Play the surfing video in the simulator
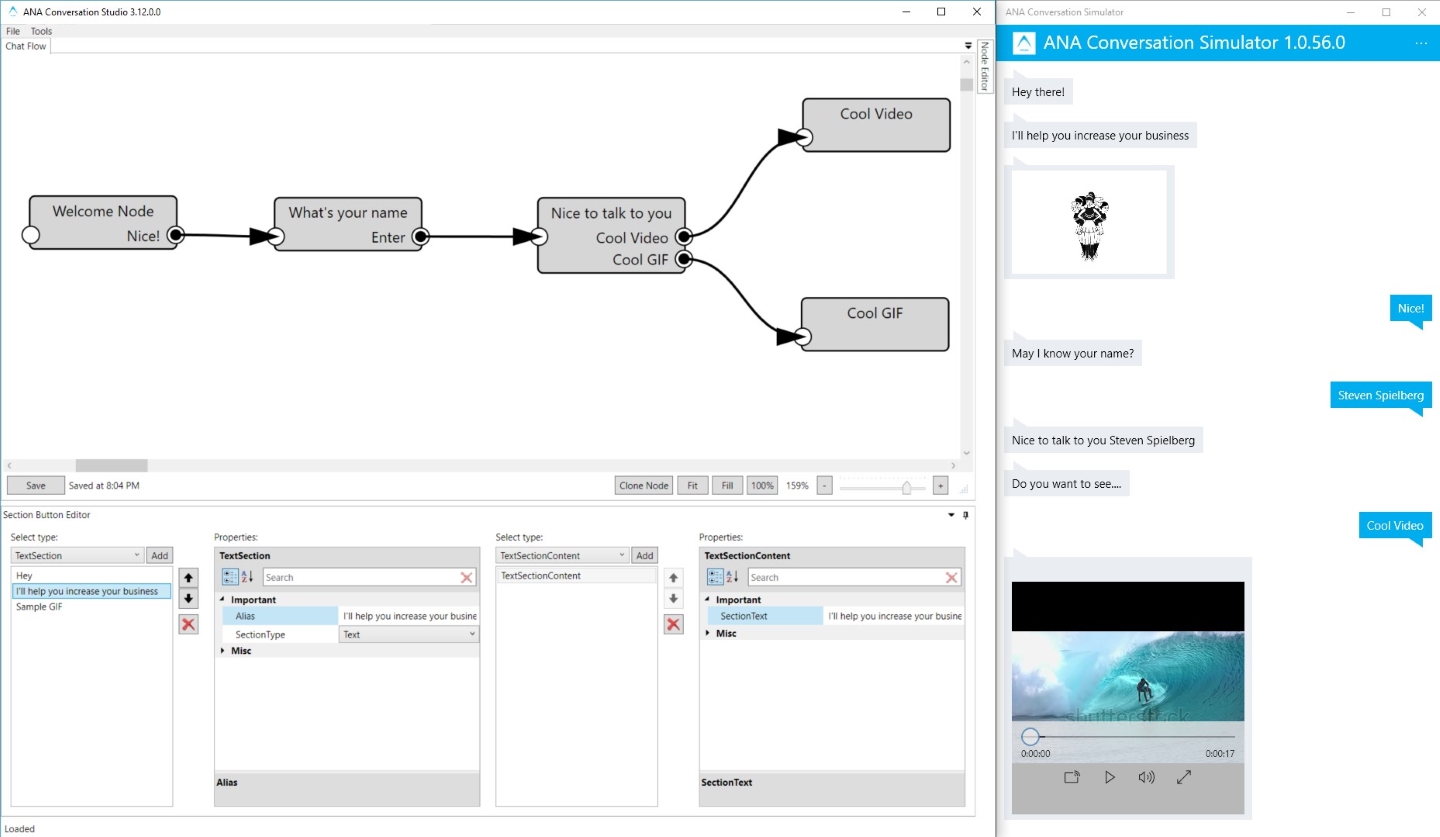The image size is (1440, 837). pyautogui.click(x=1109, y=777)
